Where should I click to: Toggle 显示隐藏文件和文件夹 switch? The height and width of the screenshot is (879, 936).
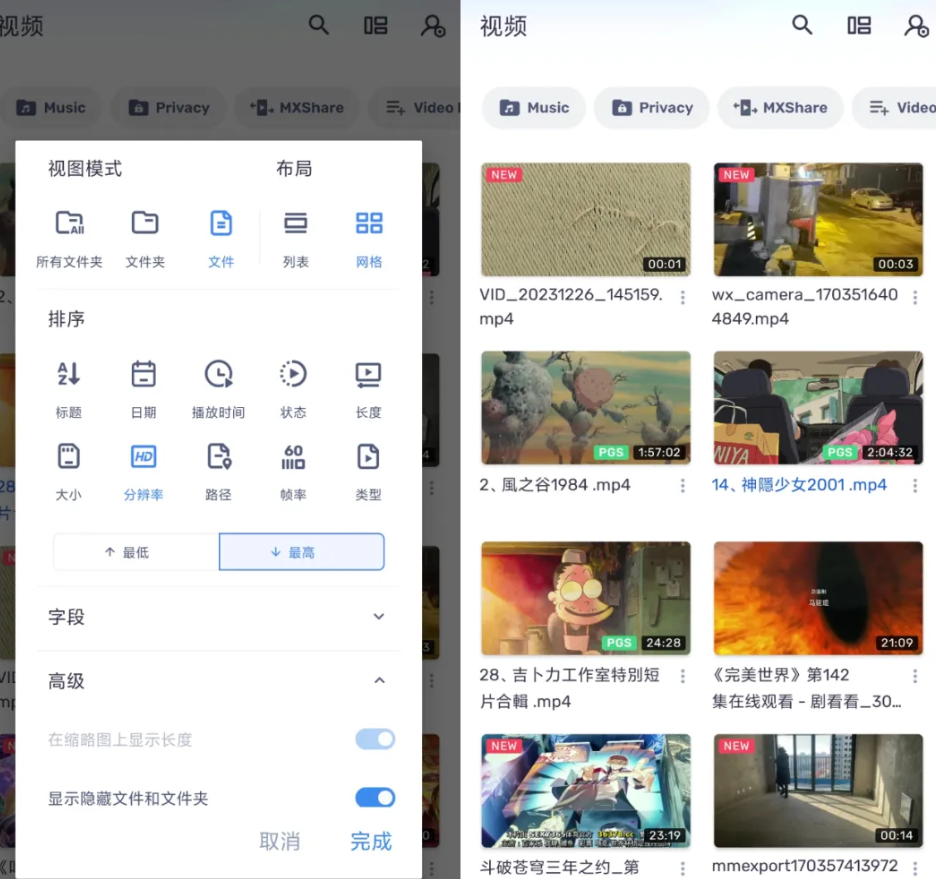click(x=375, y=798)
